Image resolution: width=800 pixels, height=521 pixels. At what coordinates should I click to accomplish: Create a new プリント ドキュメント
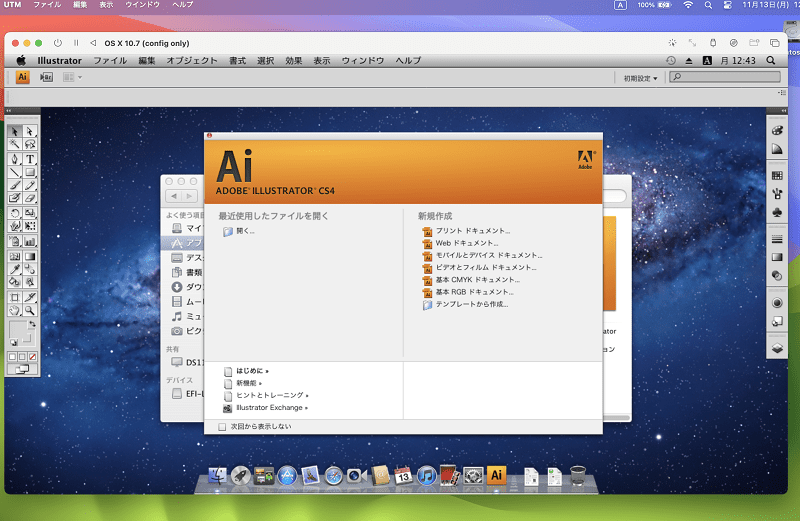coord(473,231)
